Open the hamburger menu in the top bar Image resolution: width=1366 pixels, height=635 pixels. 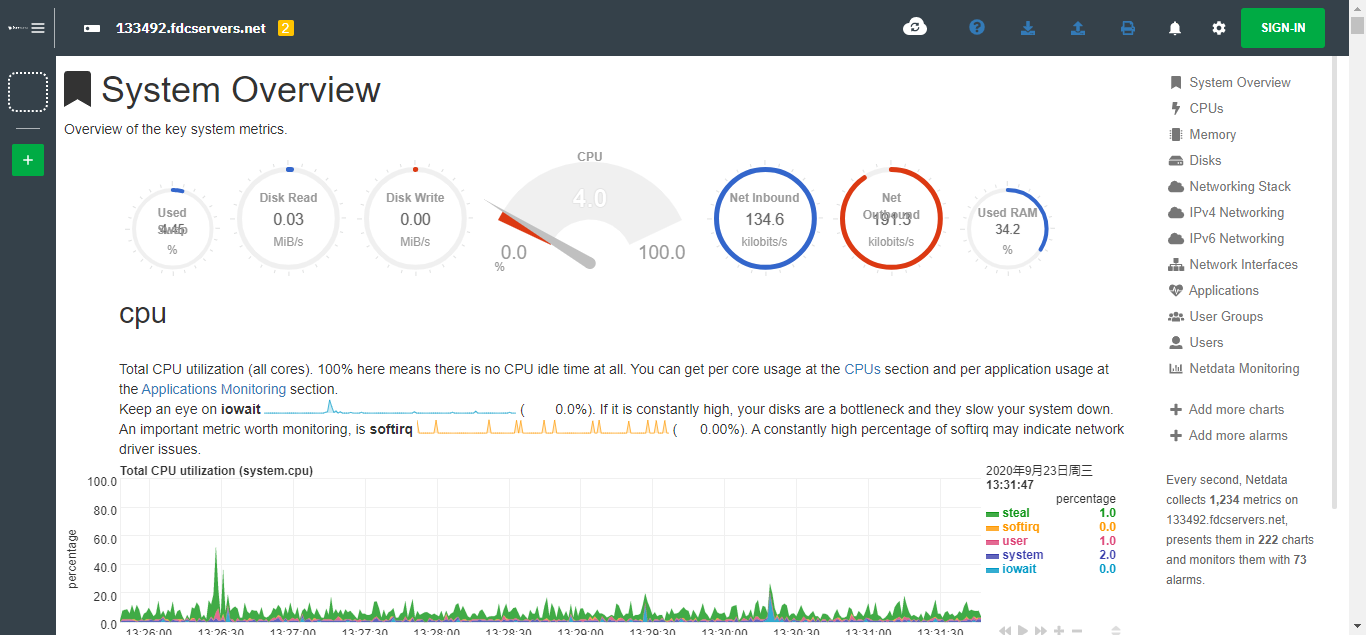pyautogui.click(x=38, y=28)
